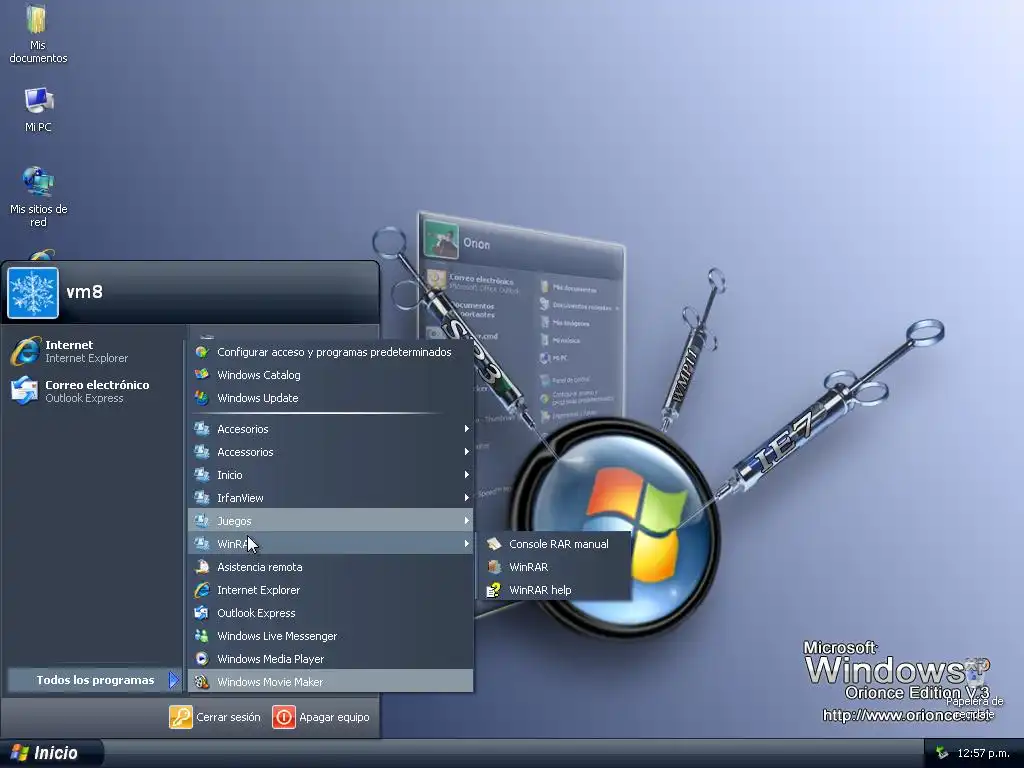The height and width of the screenshot is (768, 1024).
Task: Click the Console RAR manual book icon
Action: (x=494, y=543)
